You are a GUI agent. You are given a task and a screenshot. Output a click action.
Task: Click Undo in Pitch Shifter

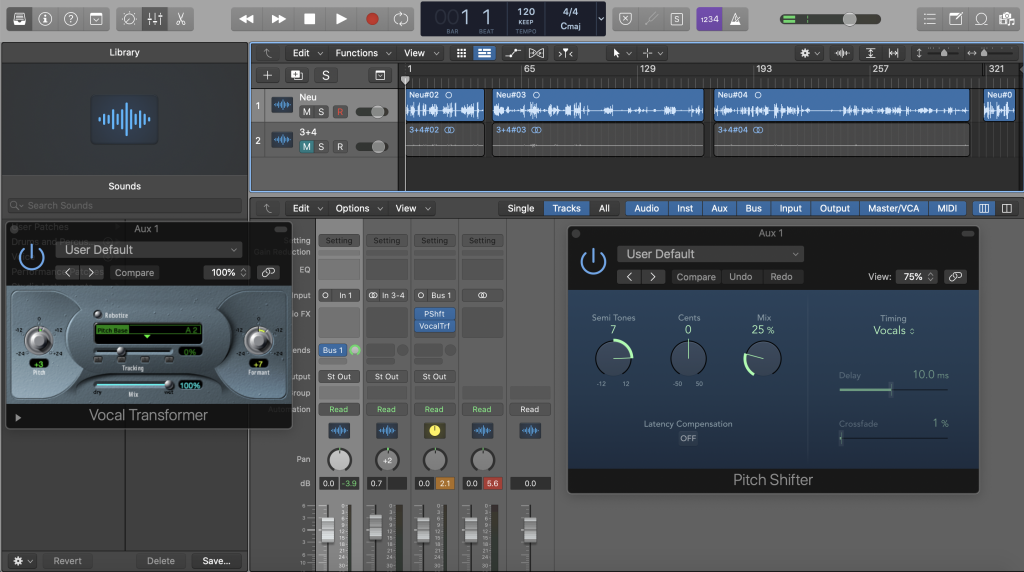[x=741, y=277]
